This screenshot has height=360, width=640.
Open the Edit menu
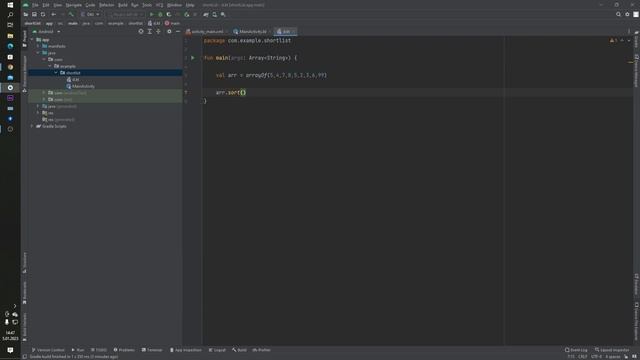pyautogui.click(x=46, y=5)
